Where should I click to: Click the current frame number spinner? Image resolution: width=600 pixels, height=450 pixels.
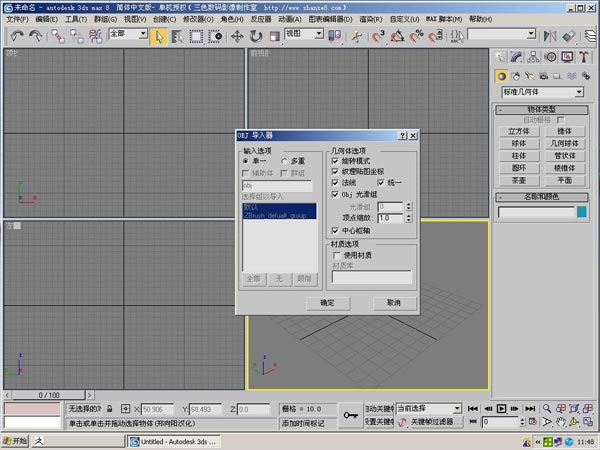(522, 422)
